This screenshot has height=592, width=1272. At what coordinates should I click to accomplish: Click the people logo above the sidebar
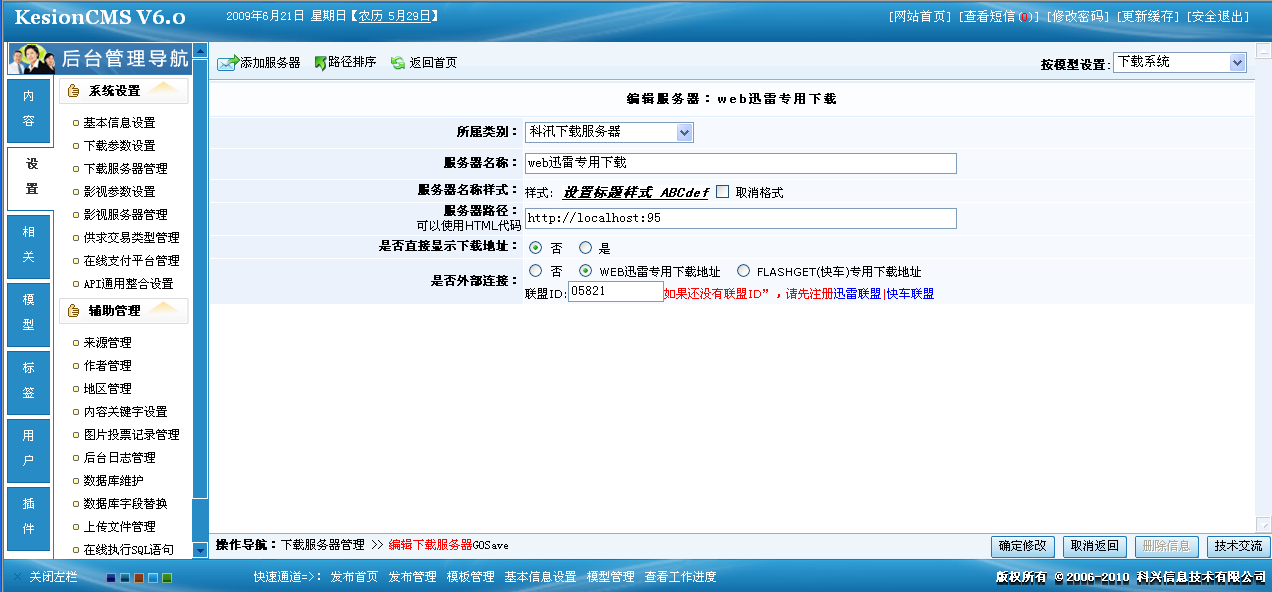click(x=31, y=59)
